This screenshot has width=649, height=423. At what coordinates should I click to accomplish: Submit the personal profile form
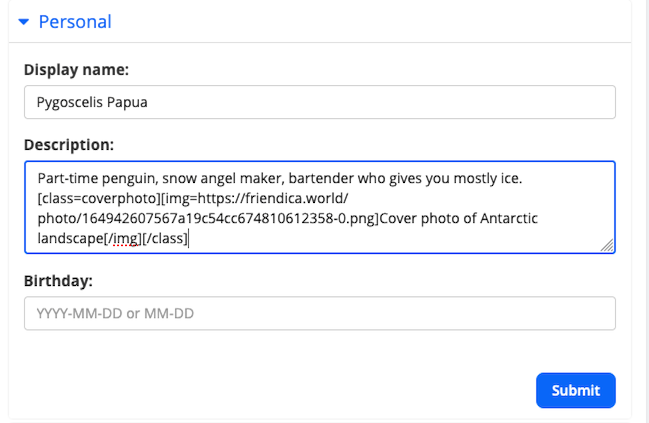pyautogui.click(x=575, y=390)
